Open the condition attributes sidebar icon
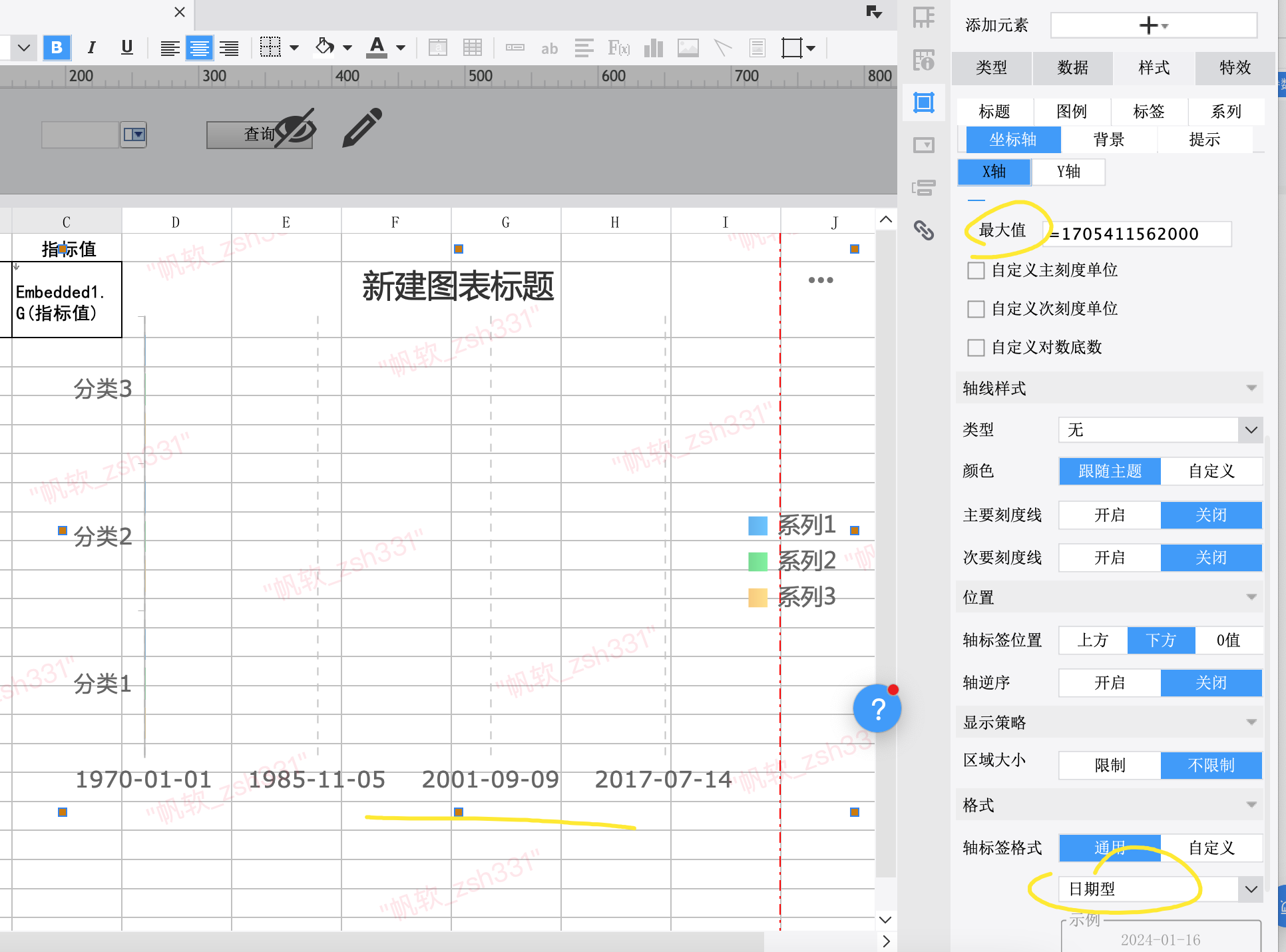 [x=924, y=188]
